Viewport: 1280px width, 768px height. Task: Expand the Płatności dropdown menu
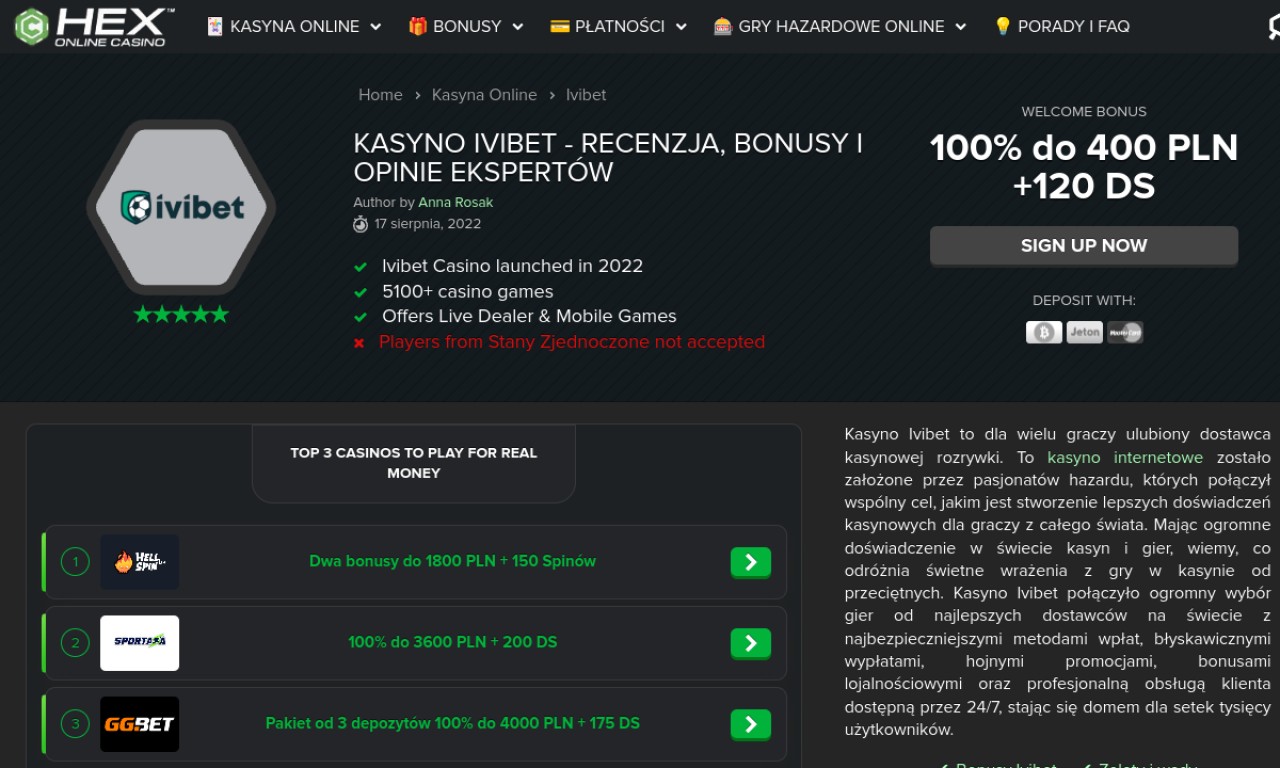(619, 27)
